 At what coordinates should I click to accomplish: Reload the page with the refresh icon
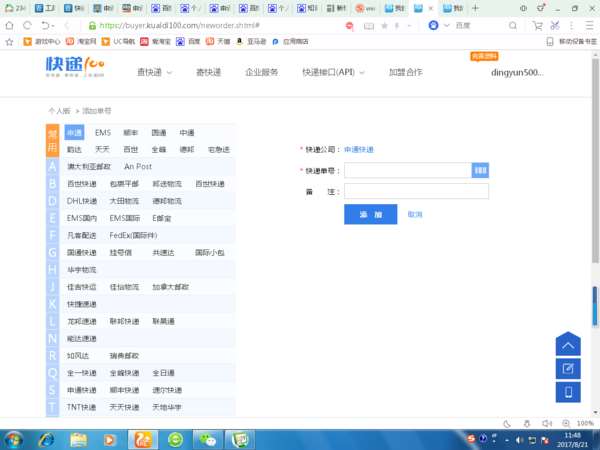click(27, 26)
